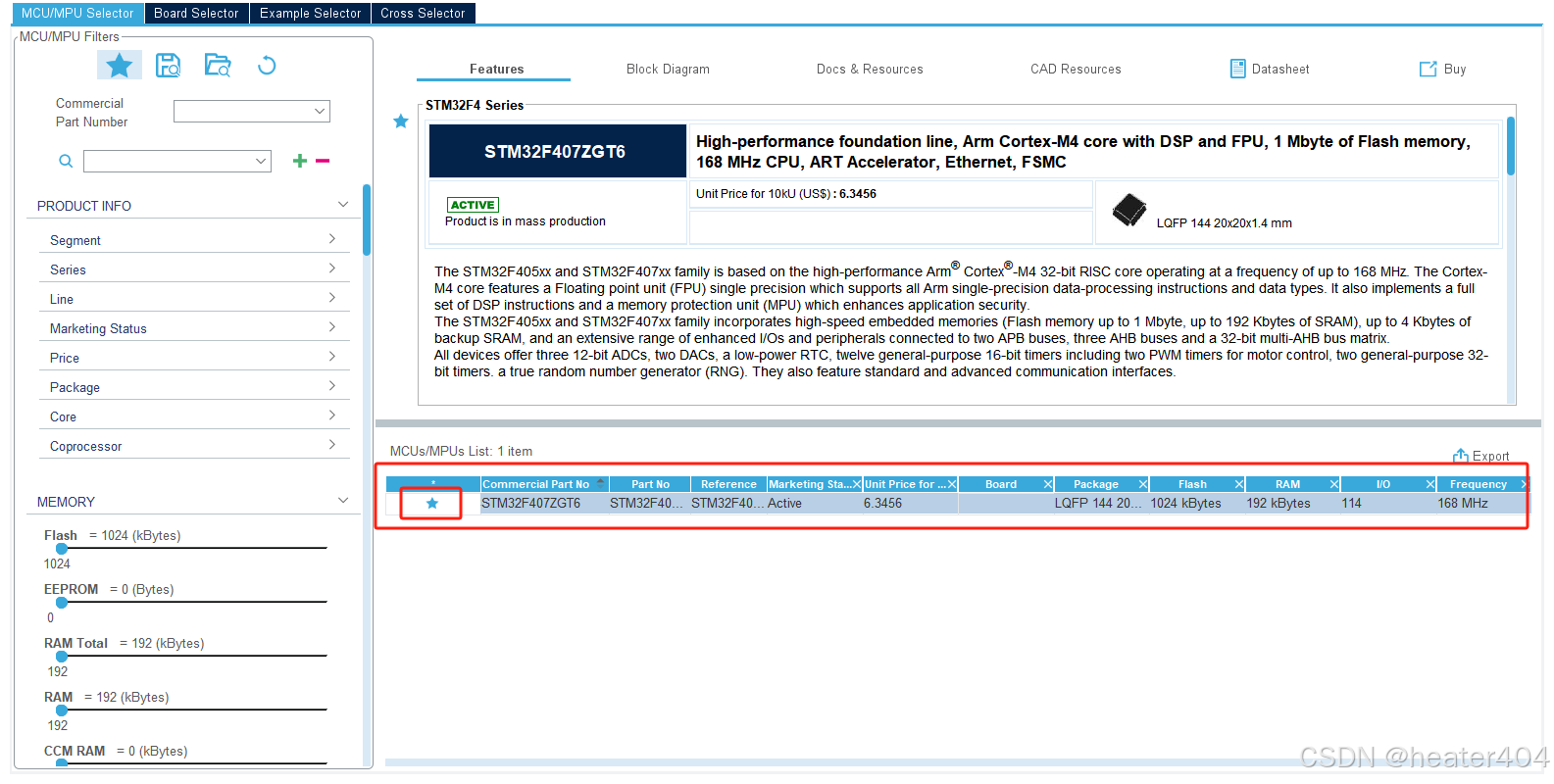This screenshot has width=1554, height=784.
Task: Close the Flash column
Action: tap(1238, 484)
